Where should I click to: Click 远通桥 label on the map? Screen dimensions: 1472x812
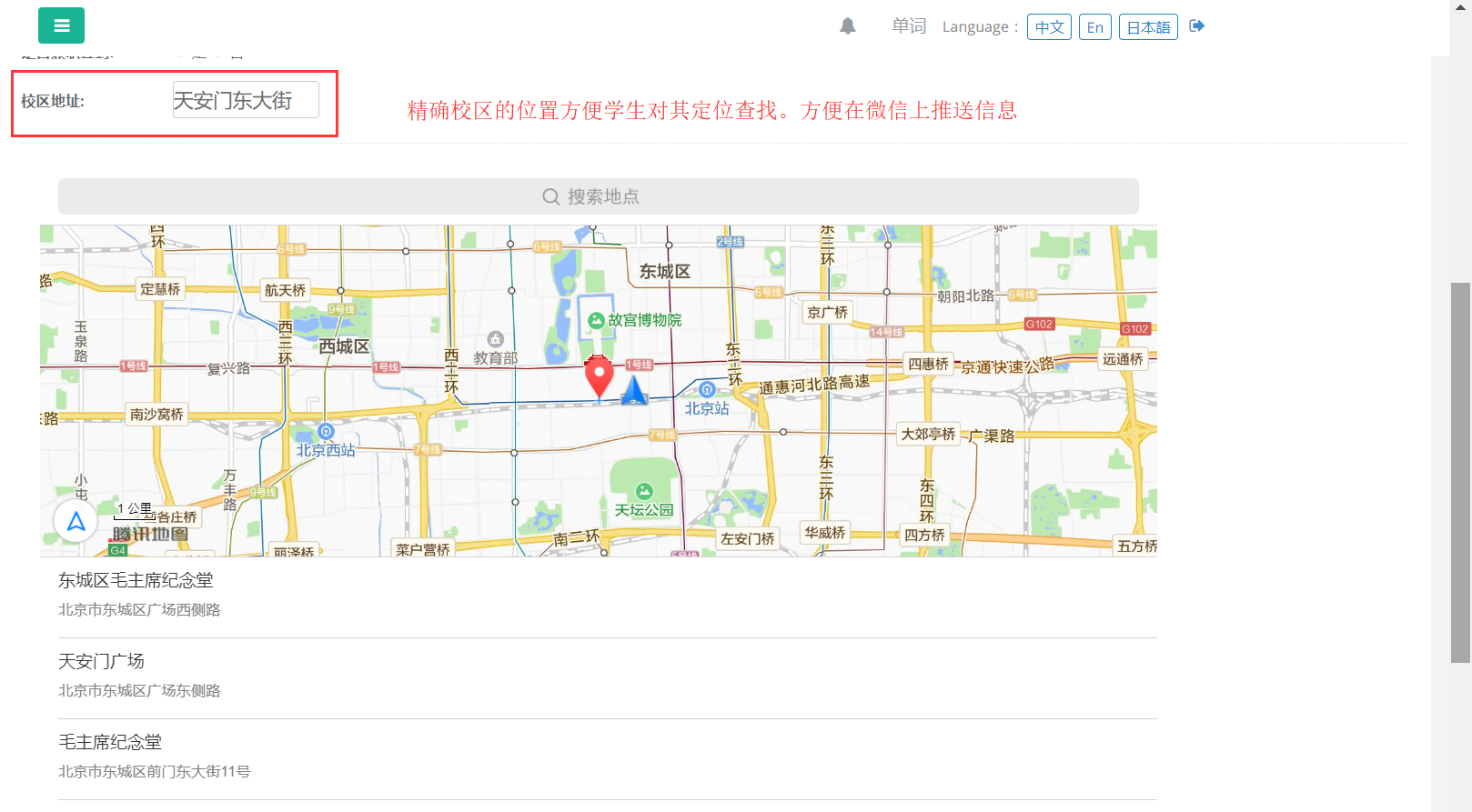[1124, 359]
